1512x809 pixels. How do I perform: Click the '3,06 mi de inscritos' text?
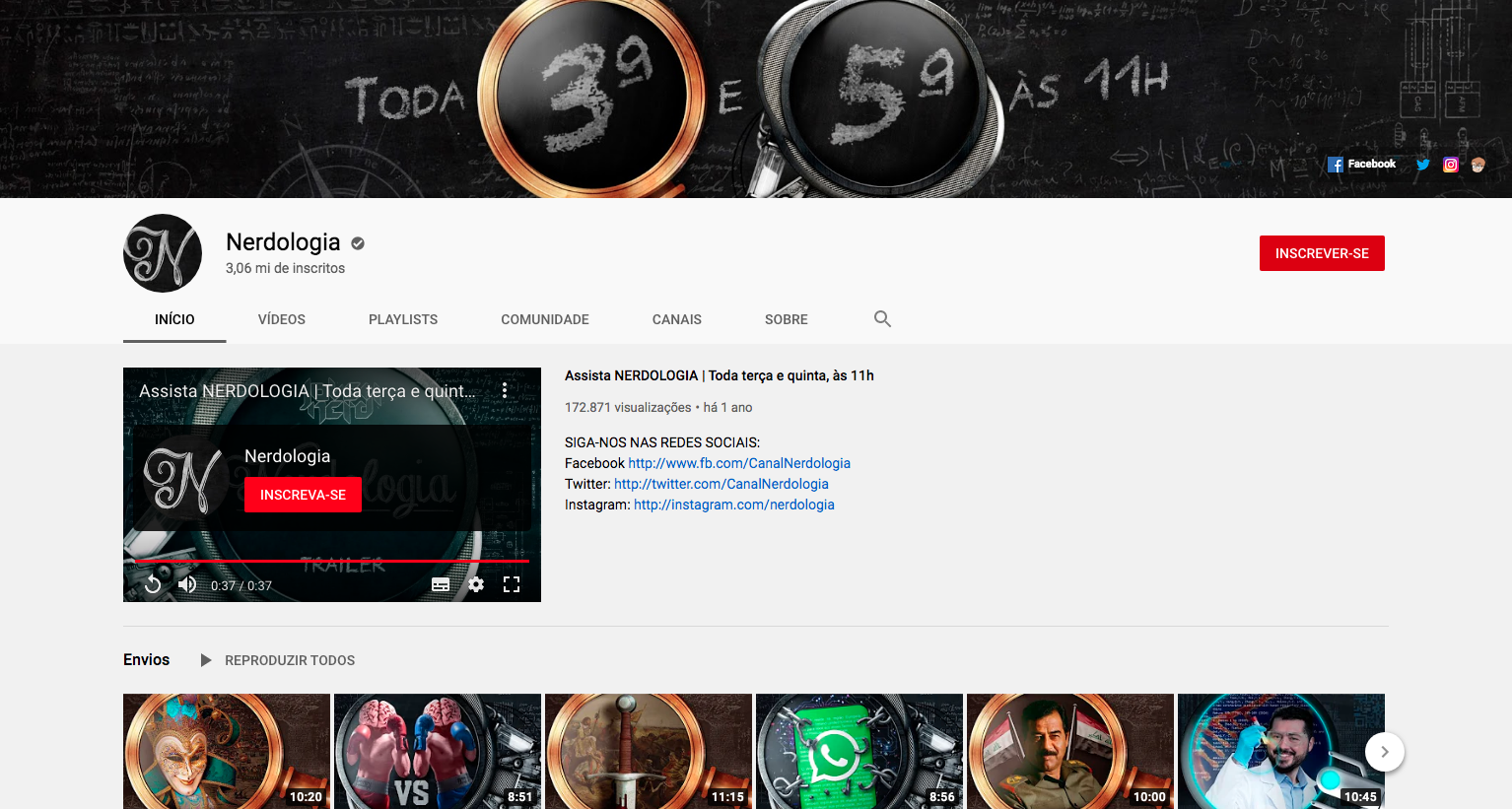coord(285,268)
